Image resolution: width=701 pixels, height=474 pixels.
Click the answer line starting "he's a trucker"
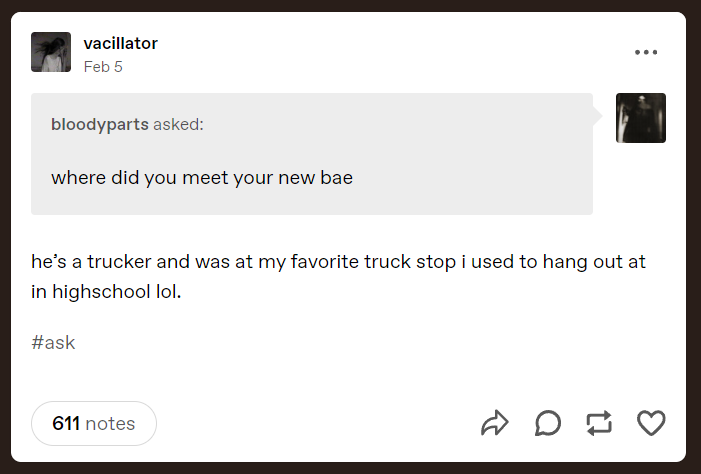coord(338,263)
